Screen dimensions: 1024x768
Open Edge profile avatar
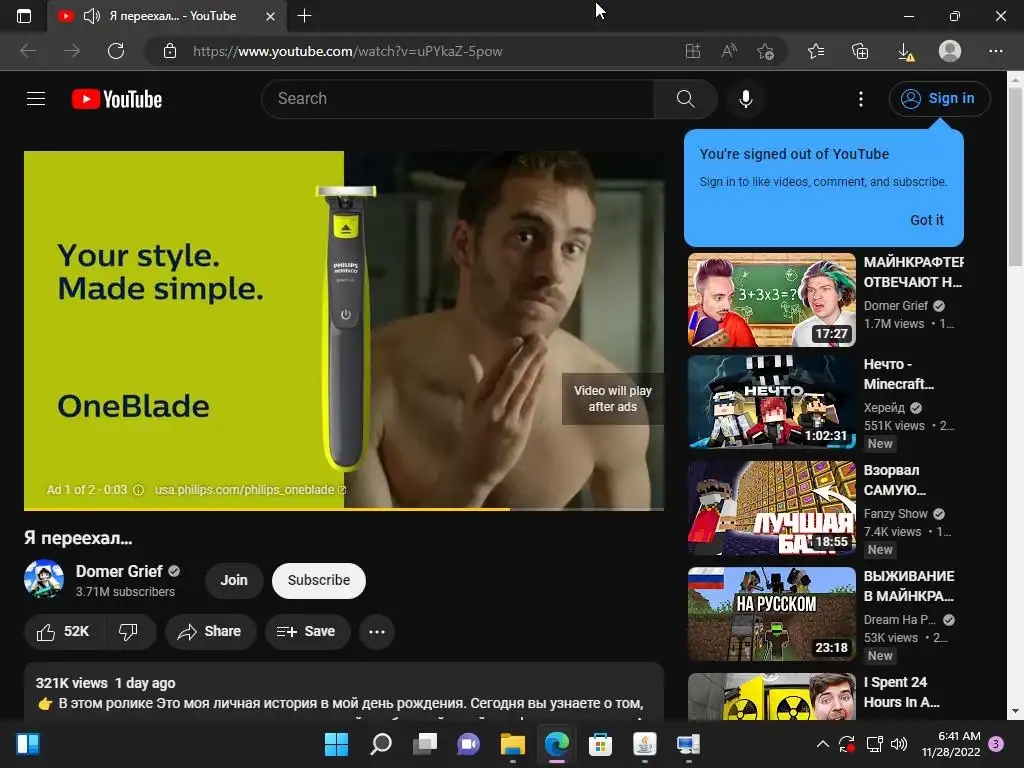pos(950,51)
